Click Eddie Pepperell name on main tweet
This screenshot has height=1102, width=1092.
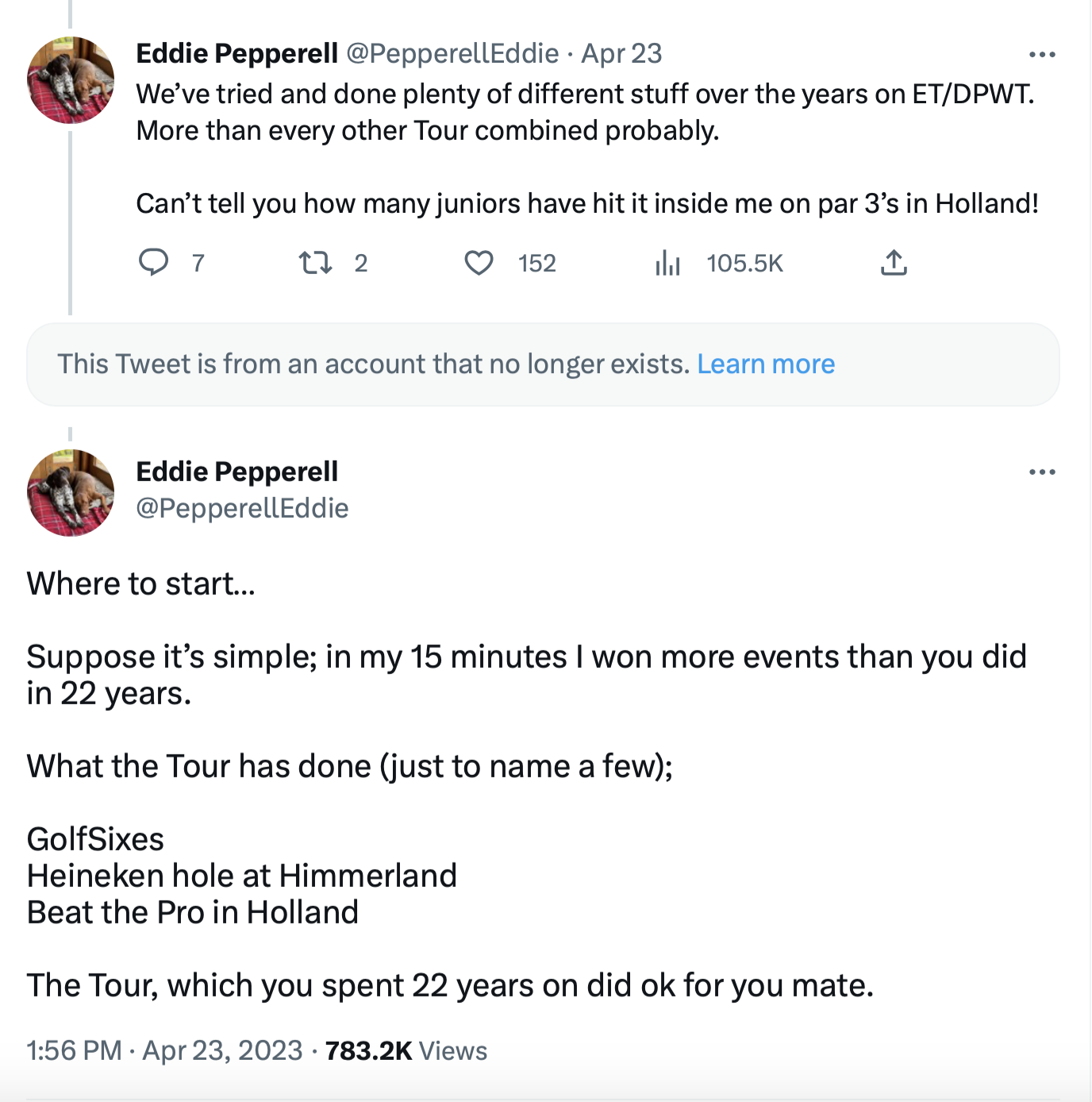pyautogui.click(x=236, y=472)
